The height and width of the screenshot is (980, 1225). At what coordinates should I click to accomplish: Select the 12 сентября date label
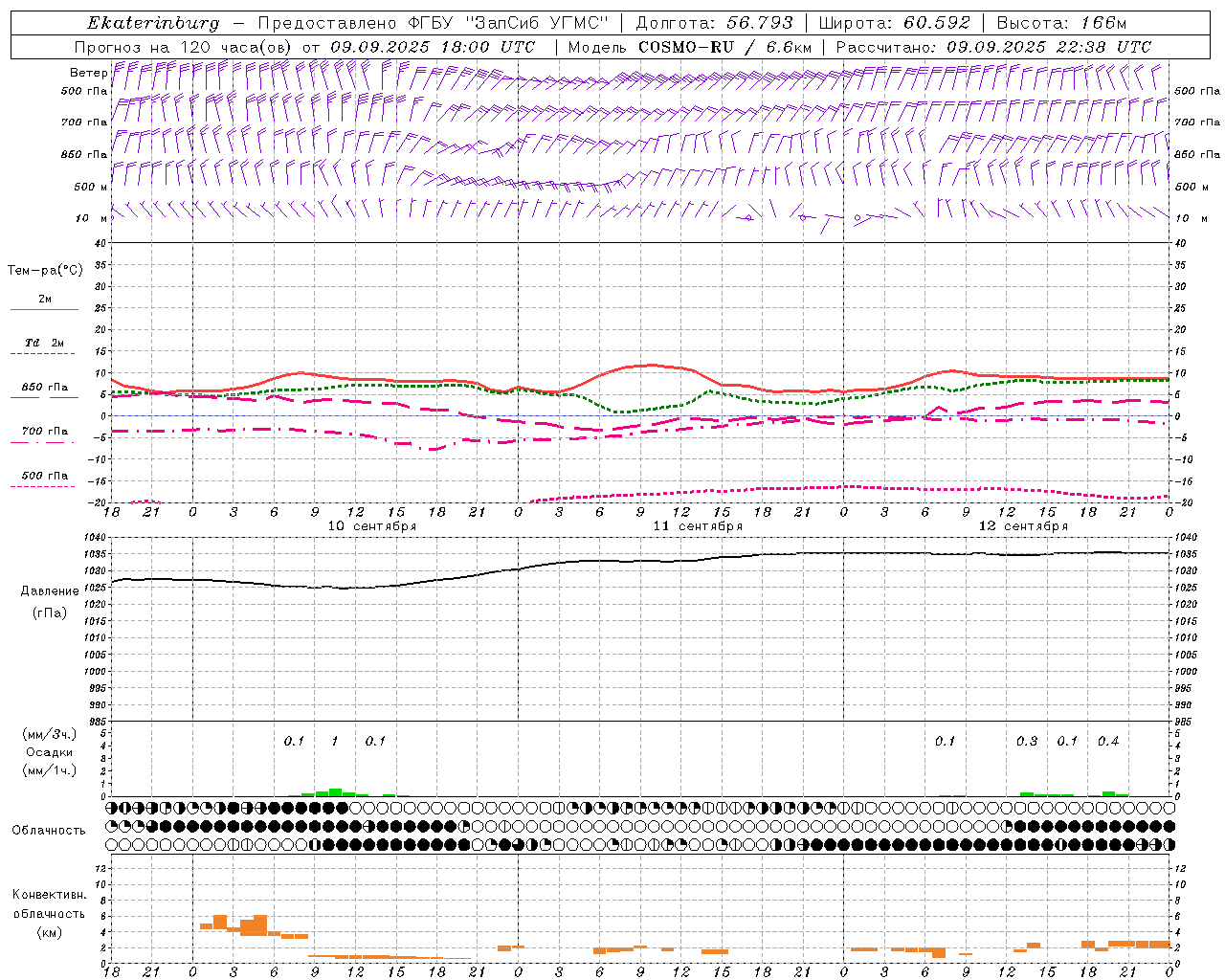(1023, 526)
